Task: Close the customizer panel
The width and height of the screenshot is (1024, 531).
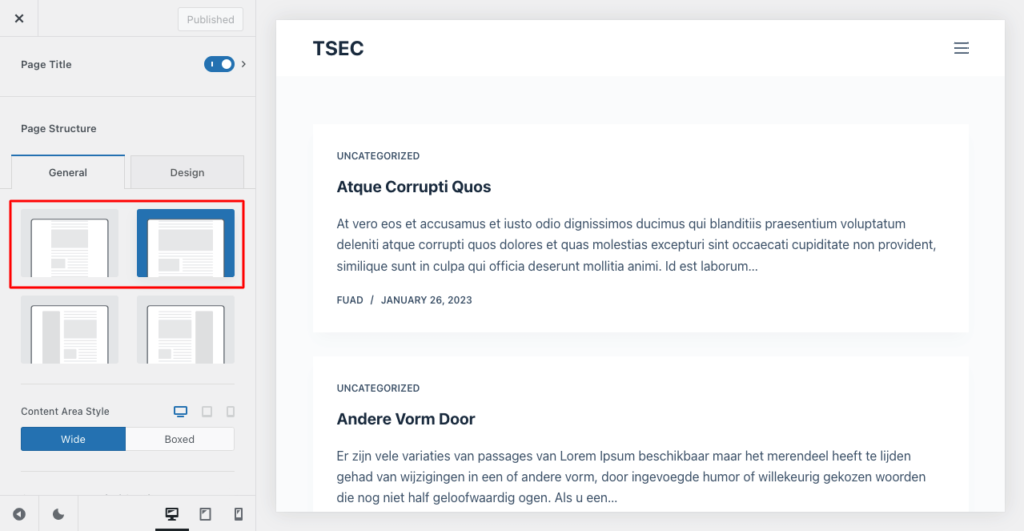Action: [x=19, y=19]
